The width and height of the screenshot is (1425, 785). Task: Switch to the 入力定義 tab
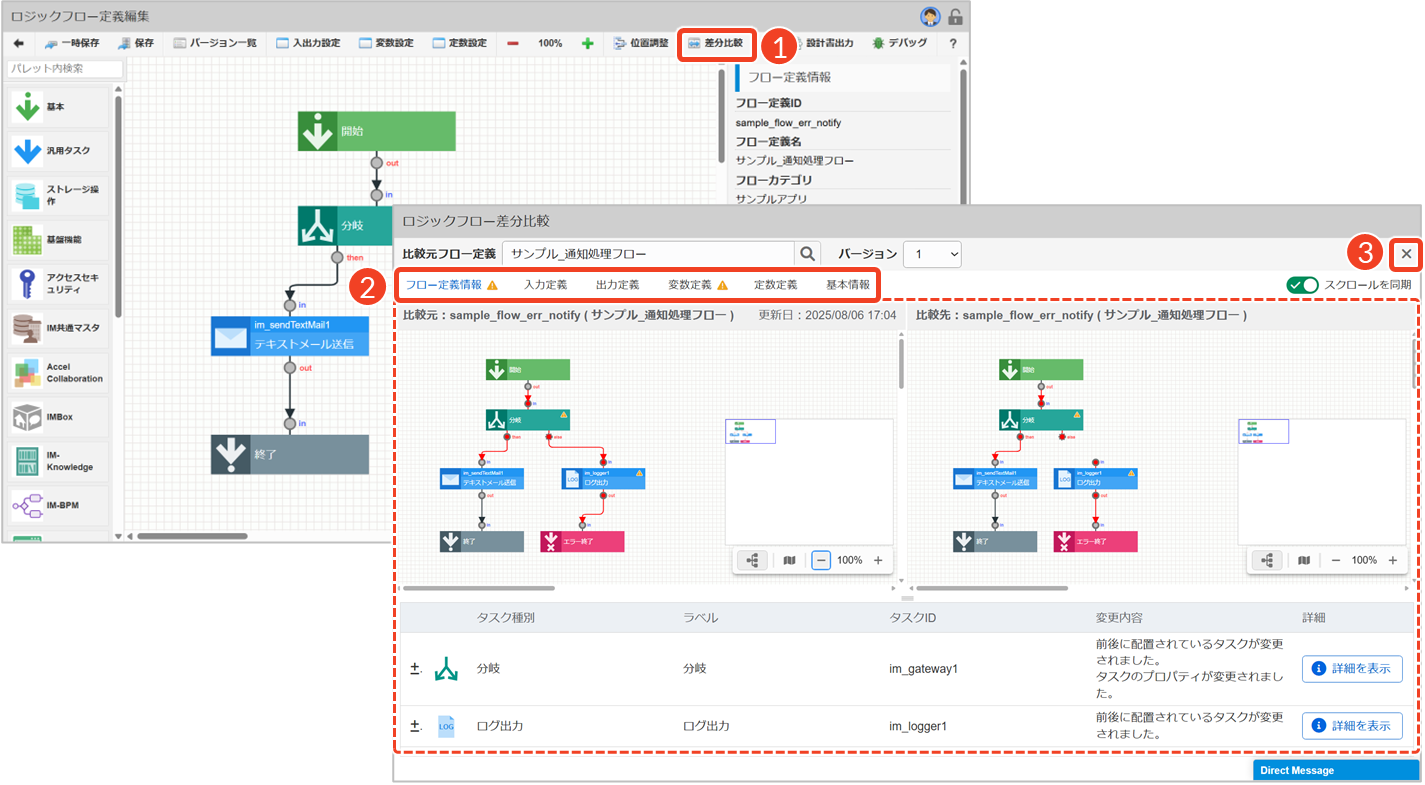(x=545, y=285)
